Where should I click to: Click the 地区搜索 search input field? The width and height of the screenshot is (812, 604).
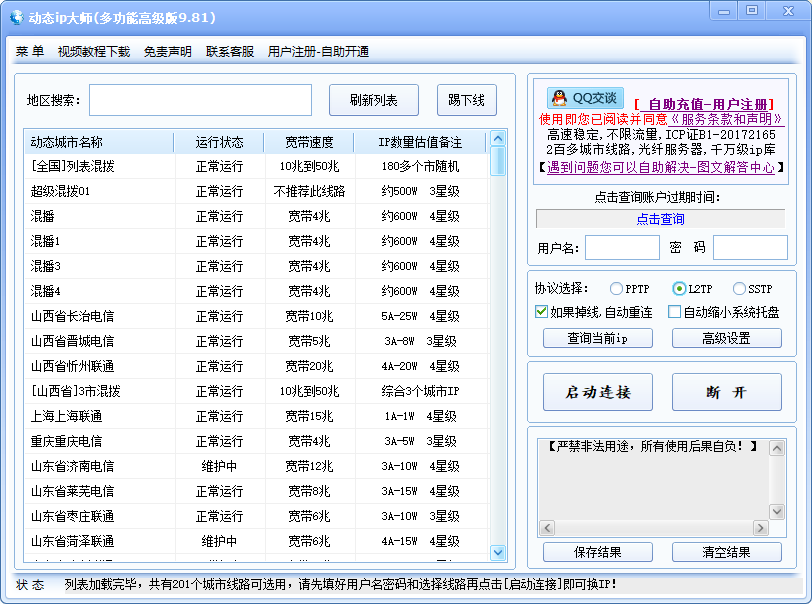(200, 100)
